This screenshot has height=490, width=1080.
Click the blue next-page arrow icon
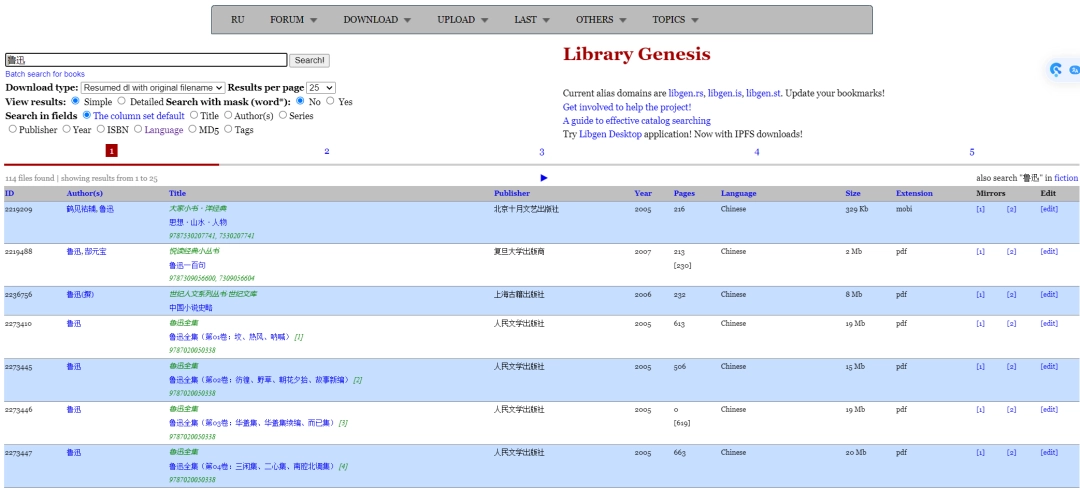pyautogui.click(x=544, y=178)
